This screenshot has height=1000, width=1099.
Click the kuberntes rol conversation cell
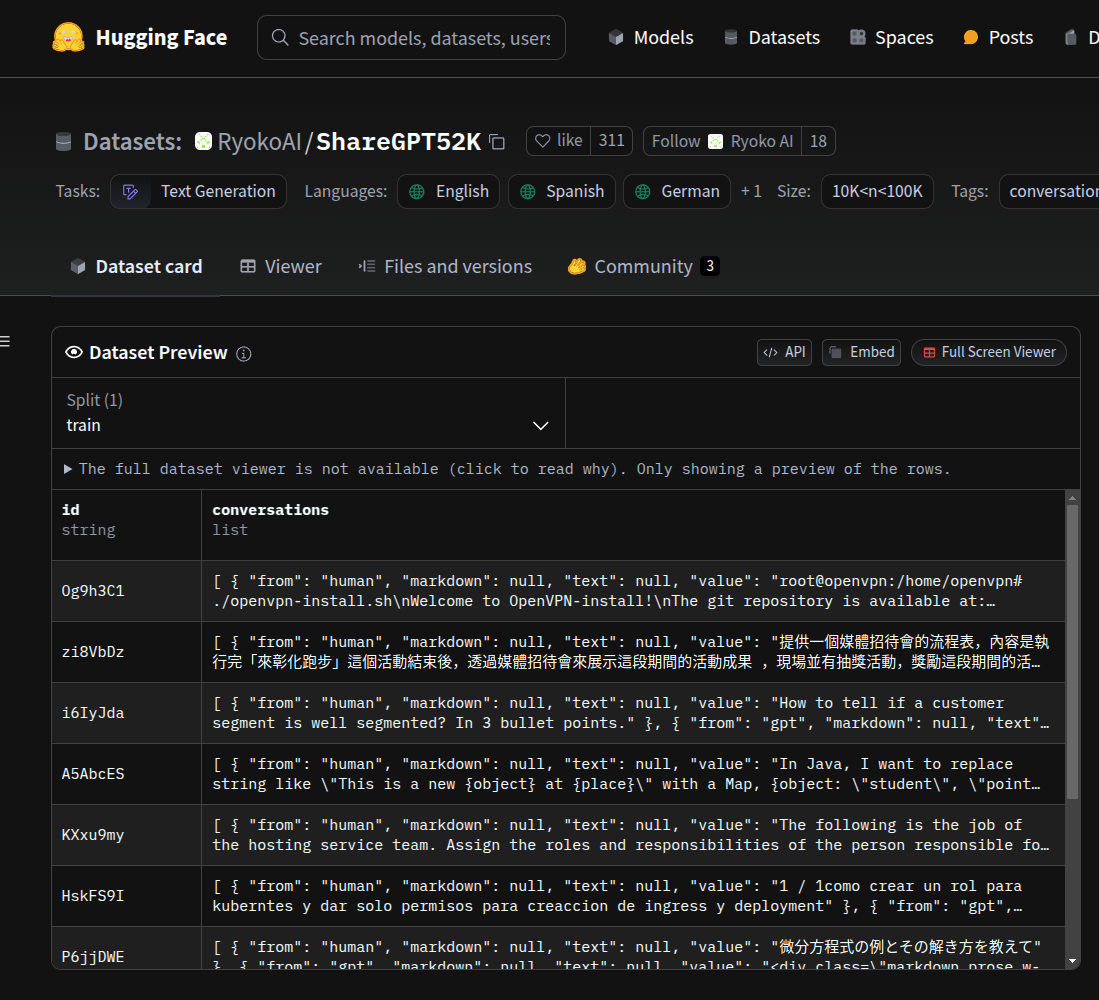[x=633, y=896]
